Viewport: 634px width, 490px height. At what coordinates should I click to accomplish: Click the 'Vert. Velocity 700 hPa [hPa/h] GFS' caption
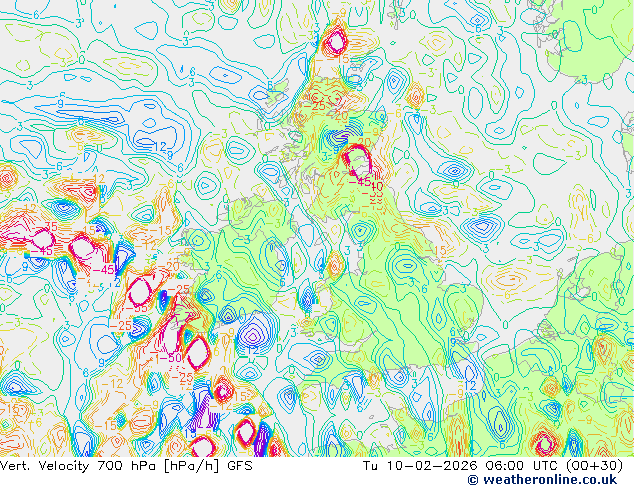coord(126,466)
